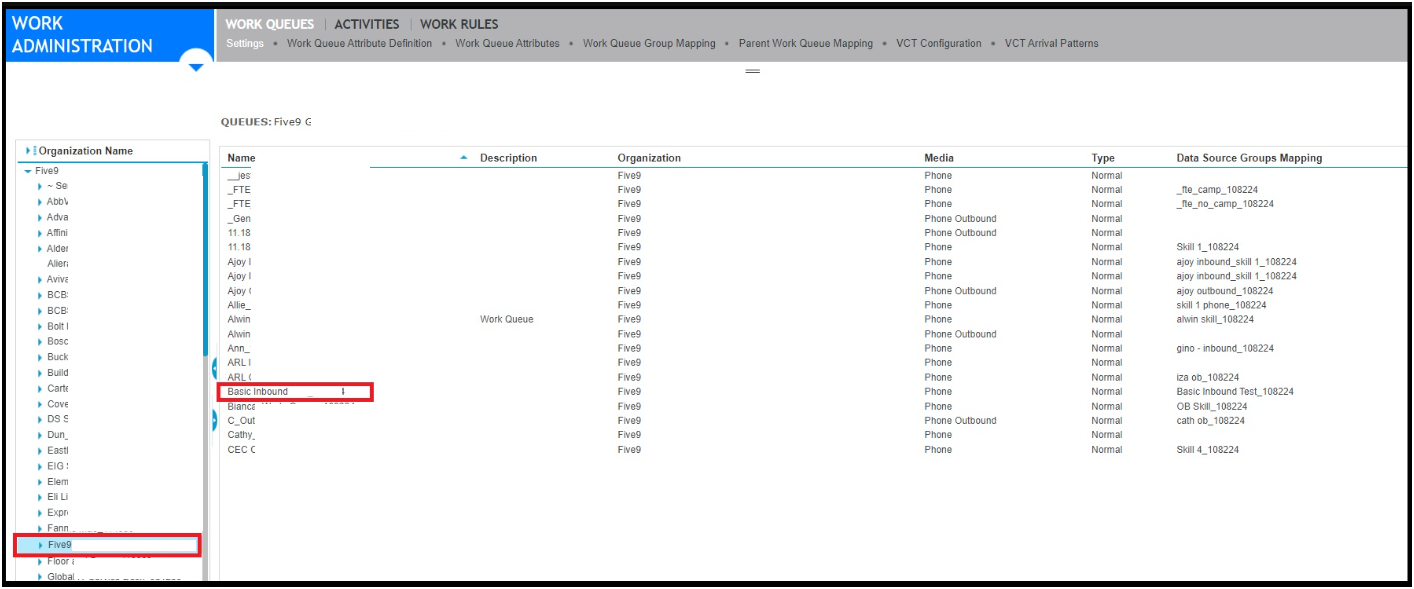1414x589 pixels.
Task: Collapse the root Five9 organization node
Action: click(28, 171)
